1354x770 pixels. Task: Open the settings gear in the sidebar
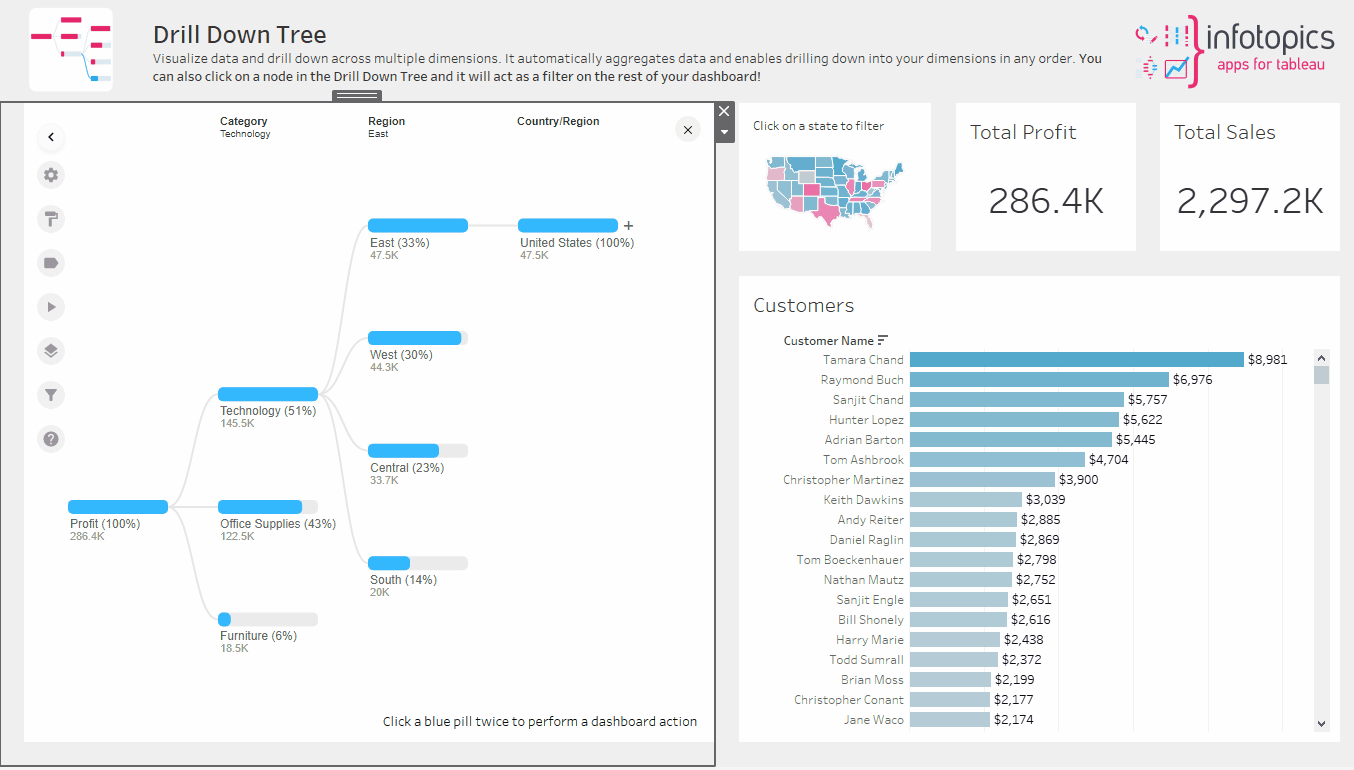(51, 175)
